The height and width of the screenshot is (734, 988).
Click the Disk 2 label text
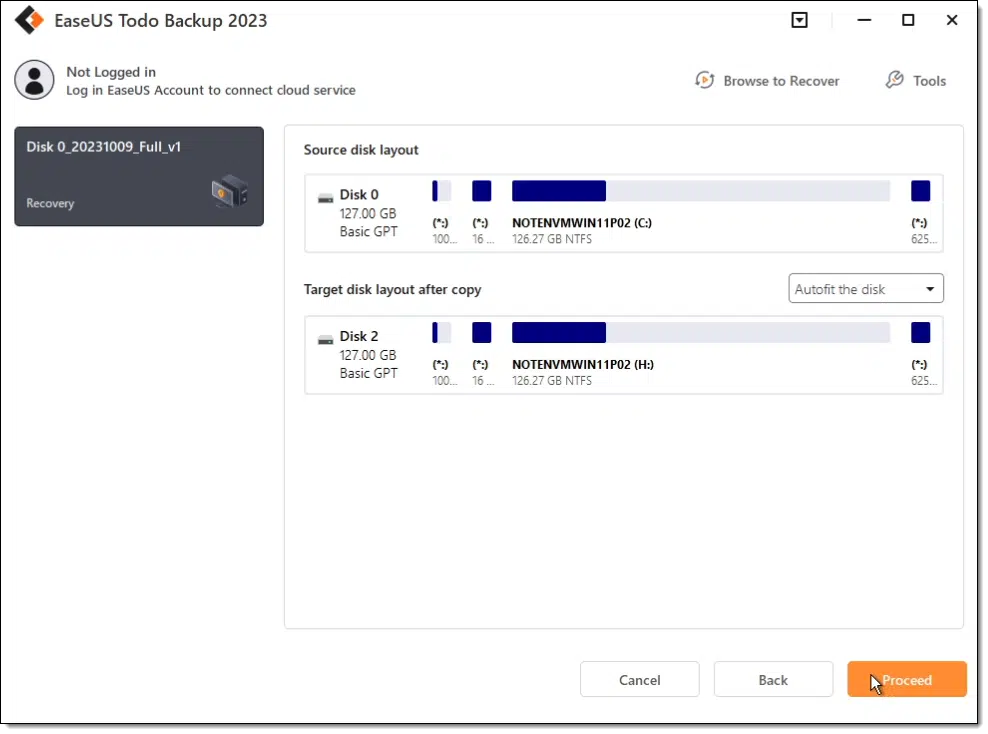pos(361,338)
